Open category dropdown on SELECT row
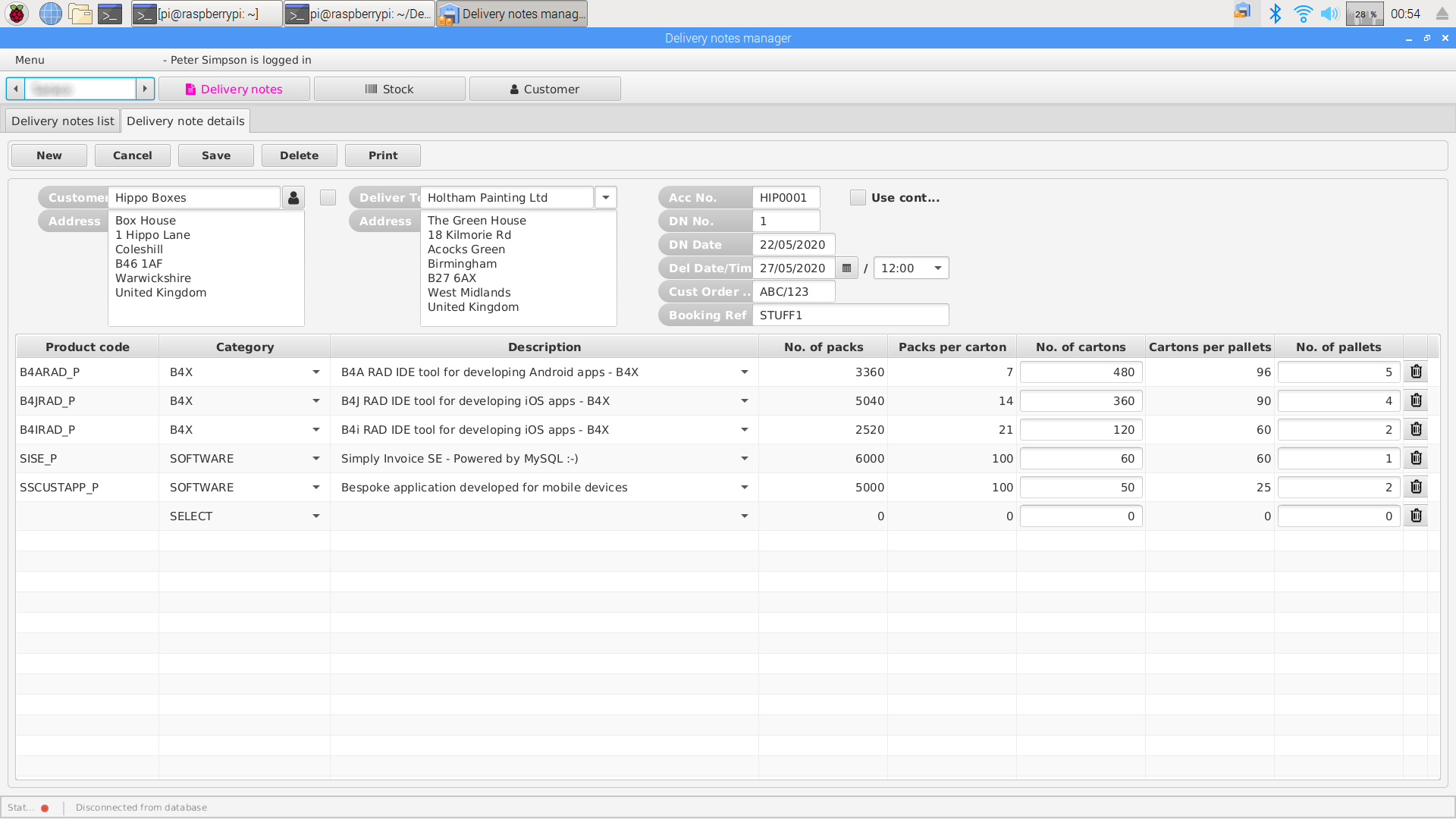1456x819 pixels. pyautogui.click(x=315, y=516)
